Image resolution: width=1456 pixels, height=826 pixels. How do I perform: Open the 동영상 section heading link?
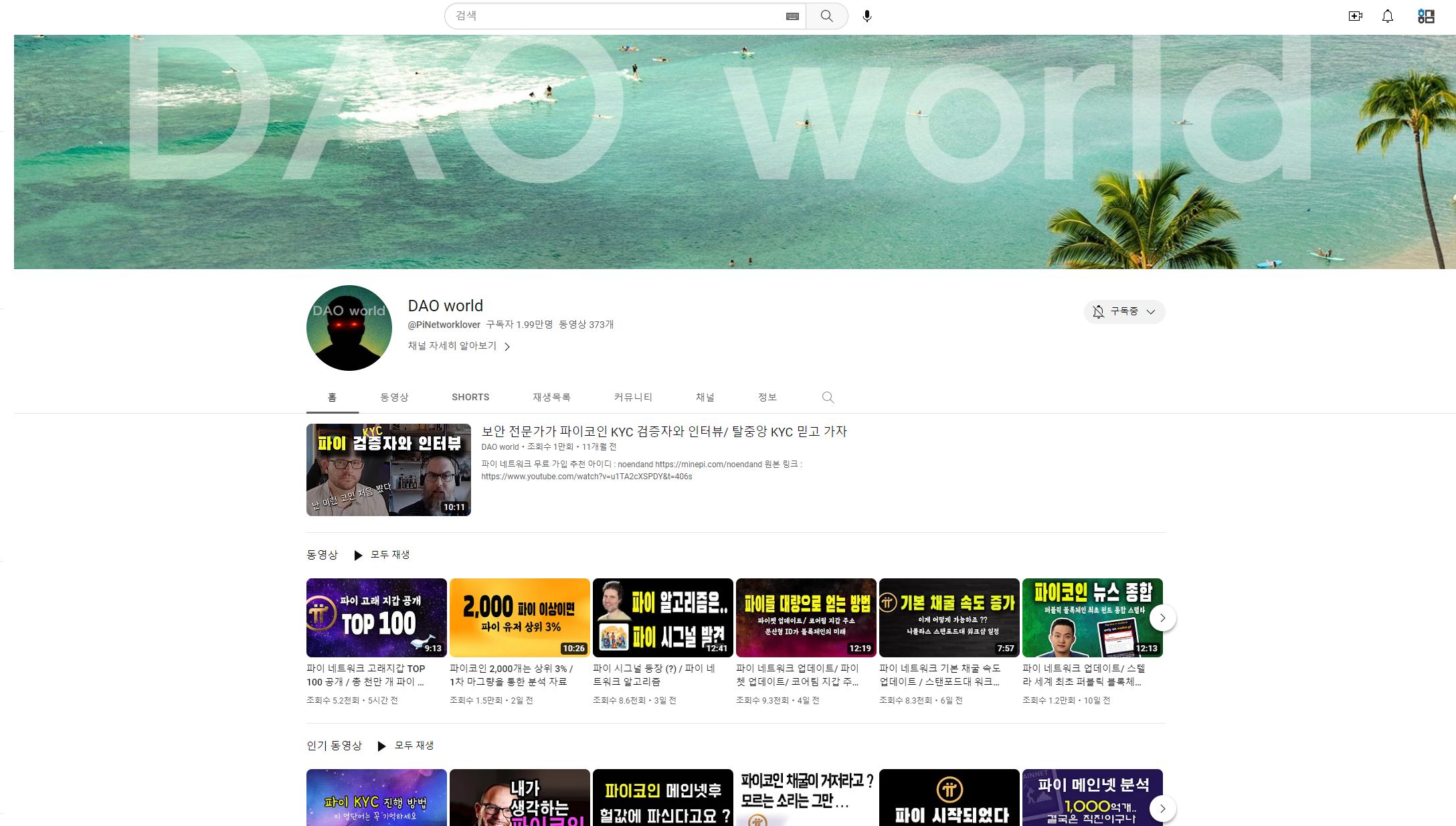pos(322,554)
